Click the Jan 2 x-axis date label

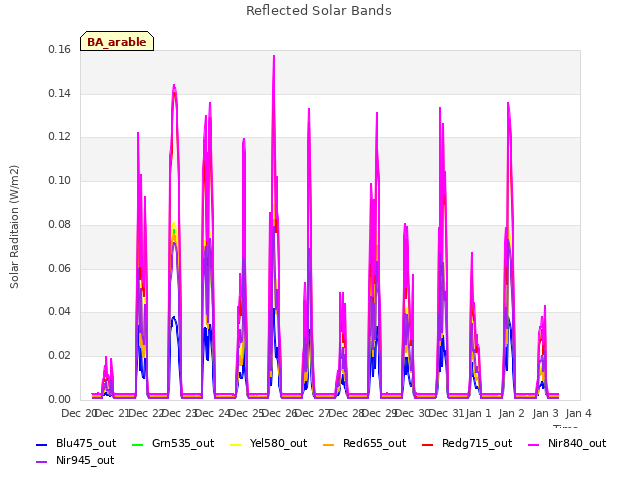coord(512,414)
